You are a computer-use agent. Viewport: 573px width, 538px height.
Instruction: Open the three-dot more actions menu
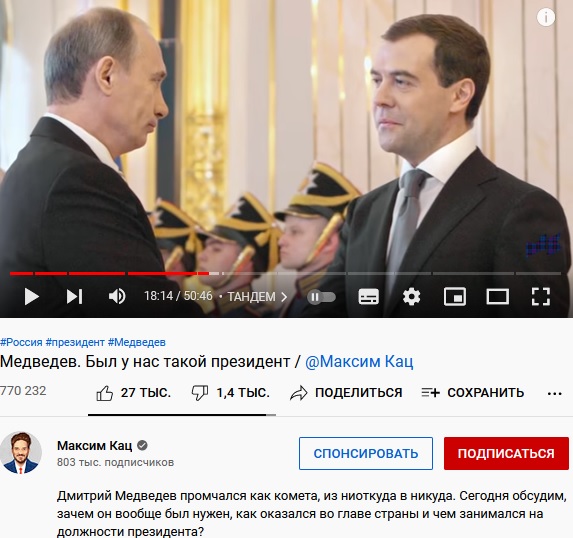pos(554,394)
